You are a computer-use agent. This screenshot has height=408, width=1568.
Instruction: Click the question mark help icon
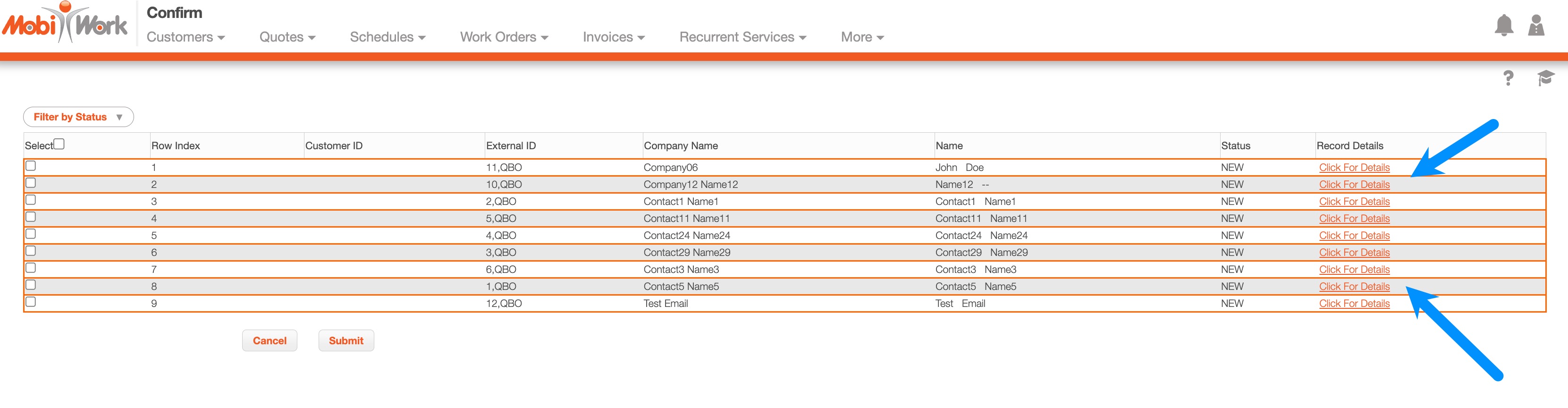coord(1508,78)
